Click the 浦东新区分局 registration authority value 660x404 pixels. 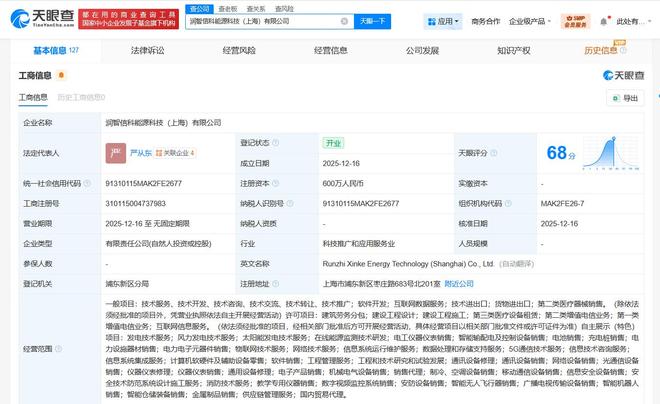127,284
